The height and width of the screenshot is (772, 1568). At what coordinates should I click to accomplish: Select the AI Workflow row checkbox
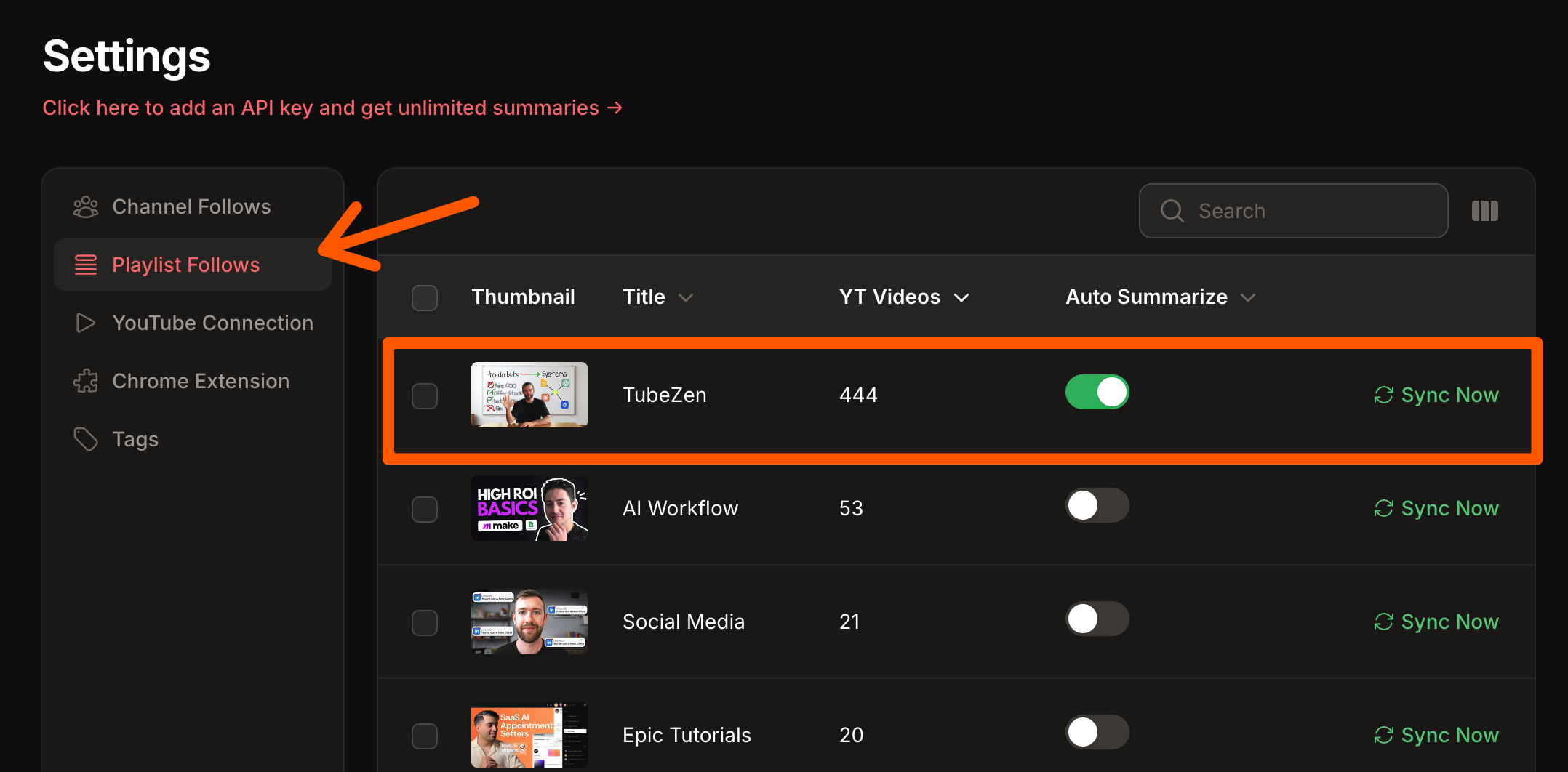pos(425,510)
